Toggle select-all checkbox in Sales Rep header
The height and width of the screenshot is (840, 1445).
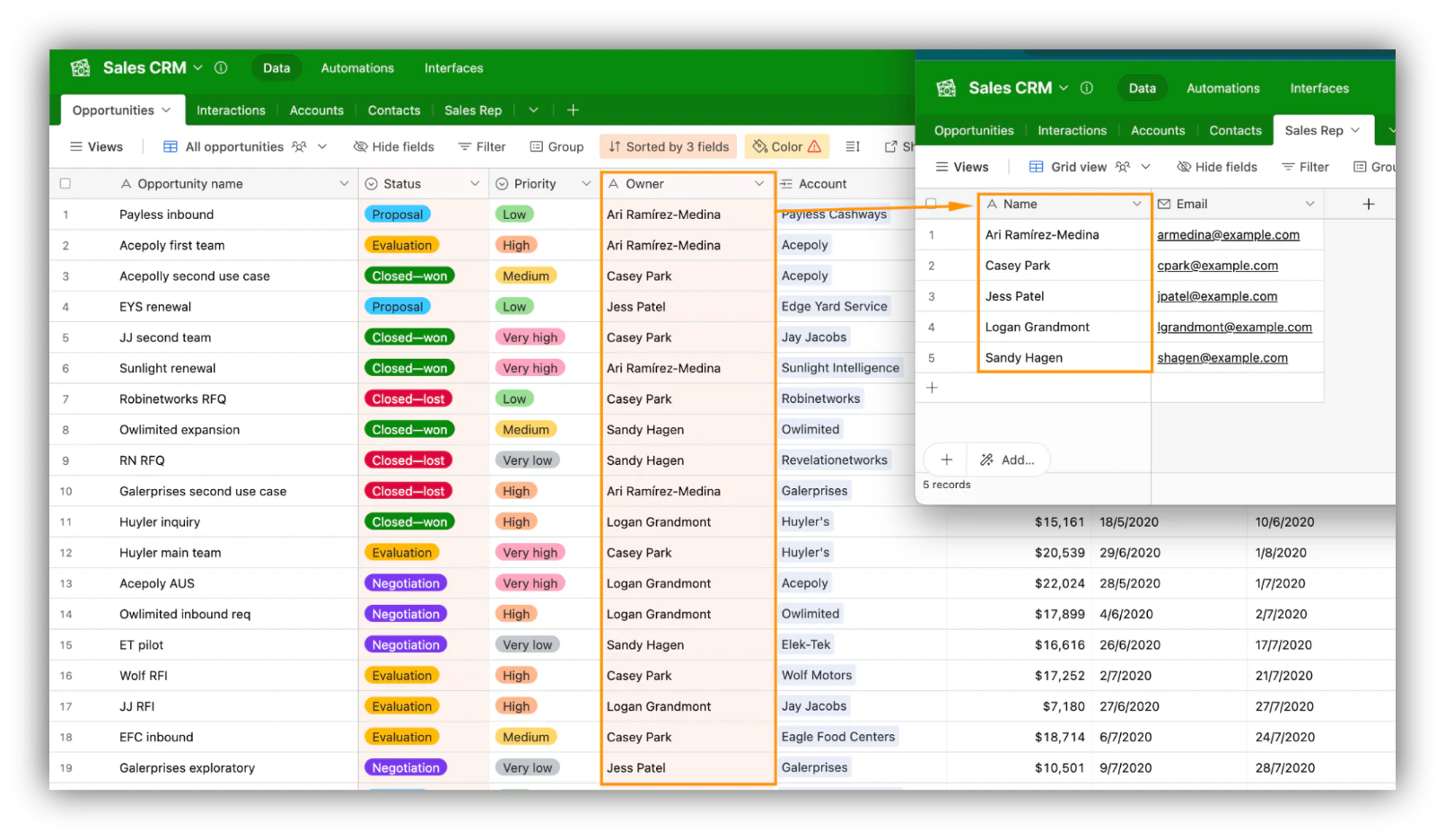coord(931,204)
